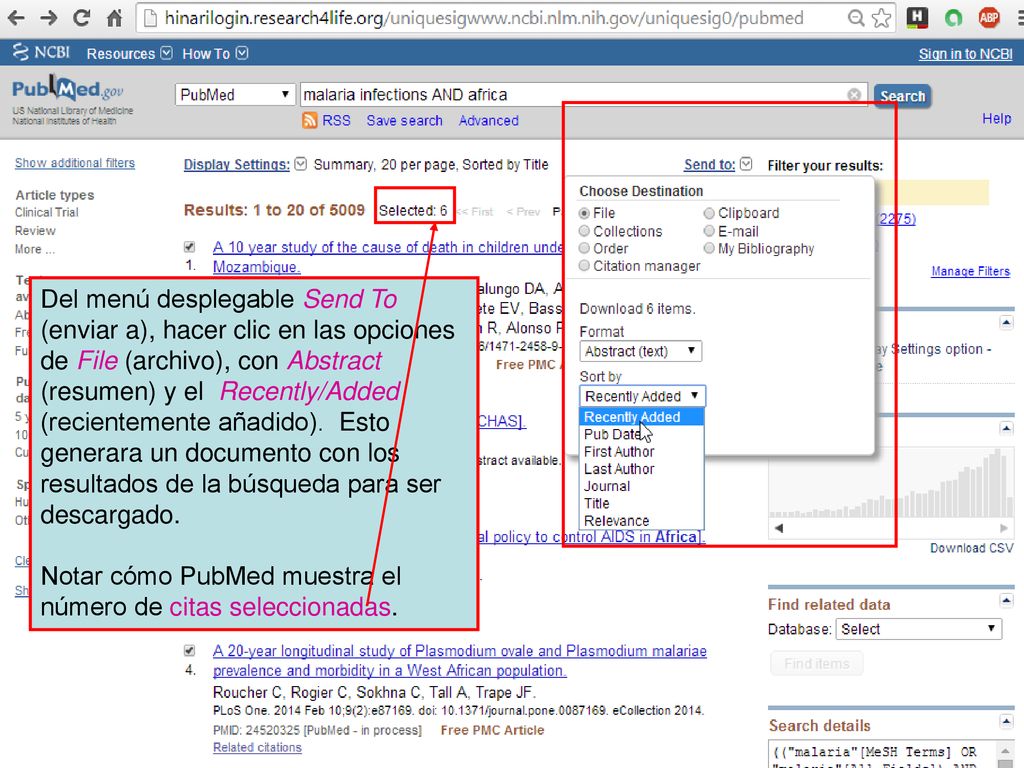Image resolution: width=1024 pixels, height=768 pixels.
Task: Click the Search button
Action: pos(903,96)
